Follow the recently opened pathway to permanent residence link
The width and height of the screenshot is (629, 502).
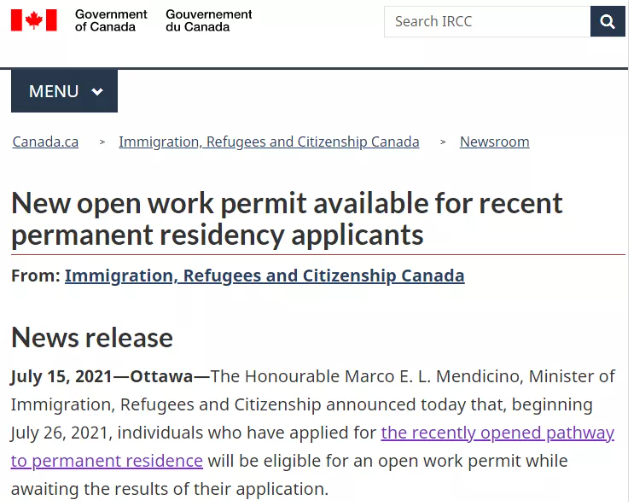497,433
